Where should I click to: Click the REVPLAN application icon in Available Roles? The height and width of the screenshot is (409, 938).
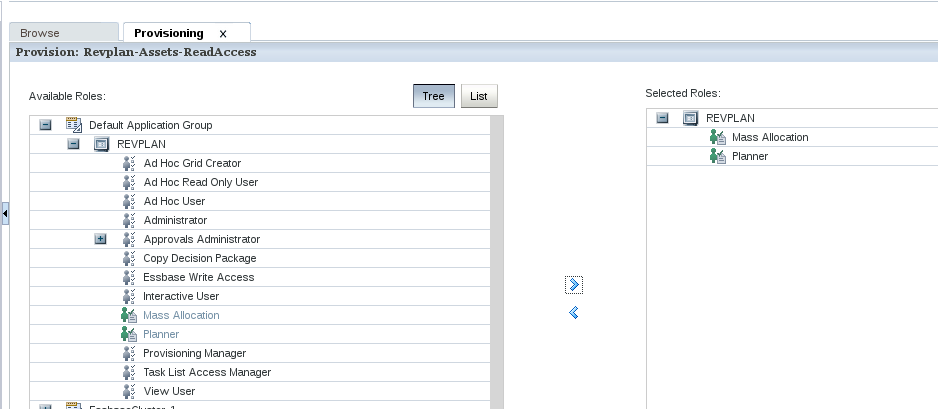point(102,144)
